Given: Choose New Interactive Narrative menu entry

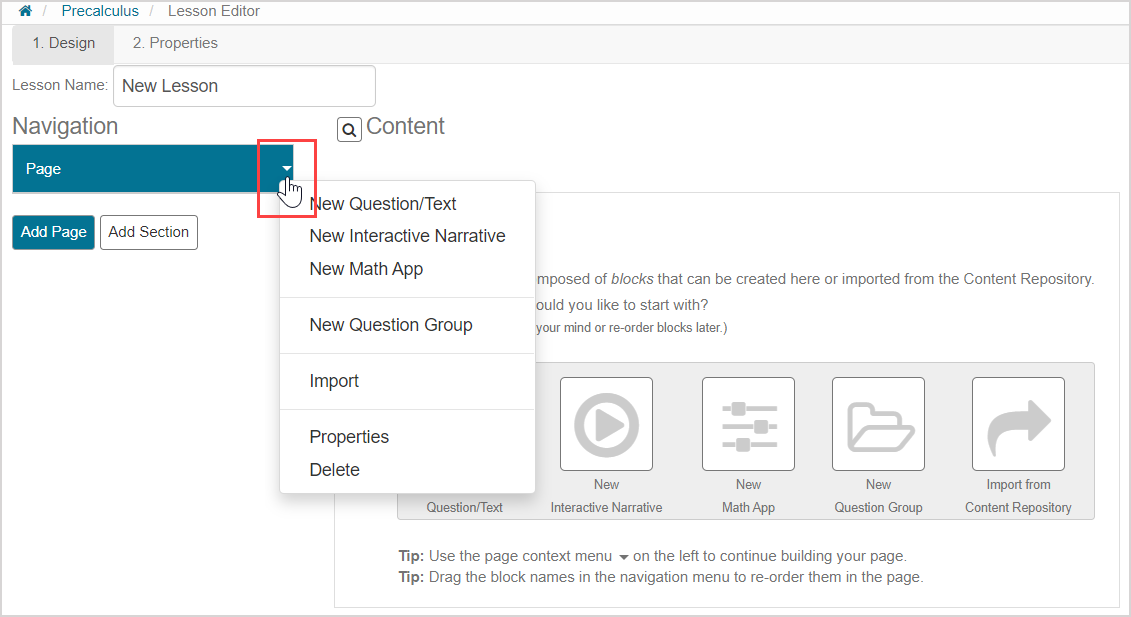Looking at the screenshot, I should [x=407, y=237].
